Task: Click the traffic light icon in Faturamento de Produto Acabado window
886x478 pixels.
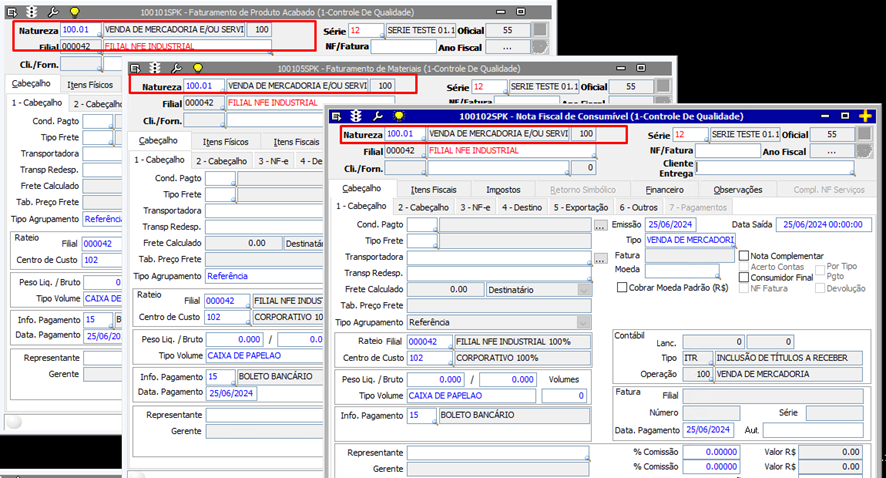Action: tap(31, 12)
